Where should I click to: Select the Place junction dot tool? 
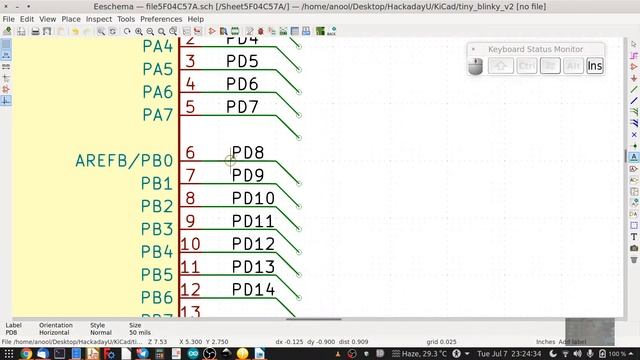click(634, 146)
